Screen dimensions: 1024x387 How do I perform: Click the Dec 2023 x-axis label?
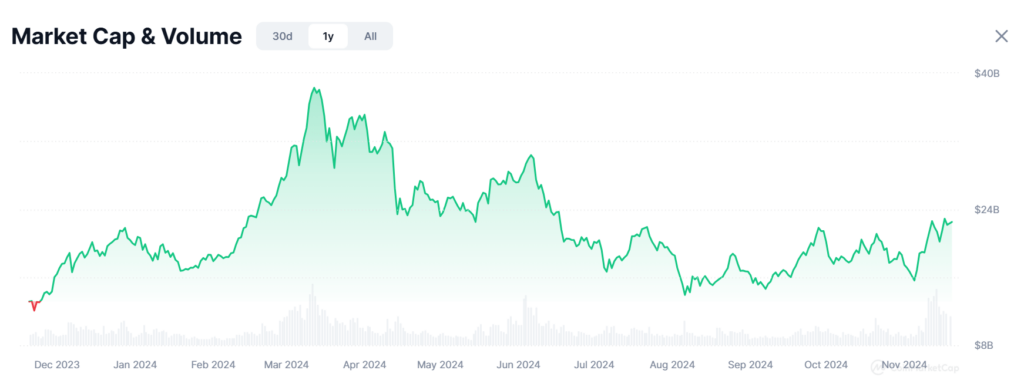(57, 365)
